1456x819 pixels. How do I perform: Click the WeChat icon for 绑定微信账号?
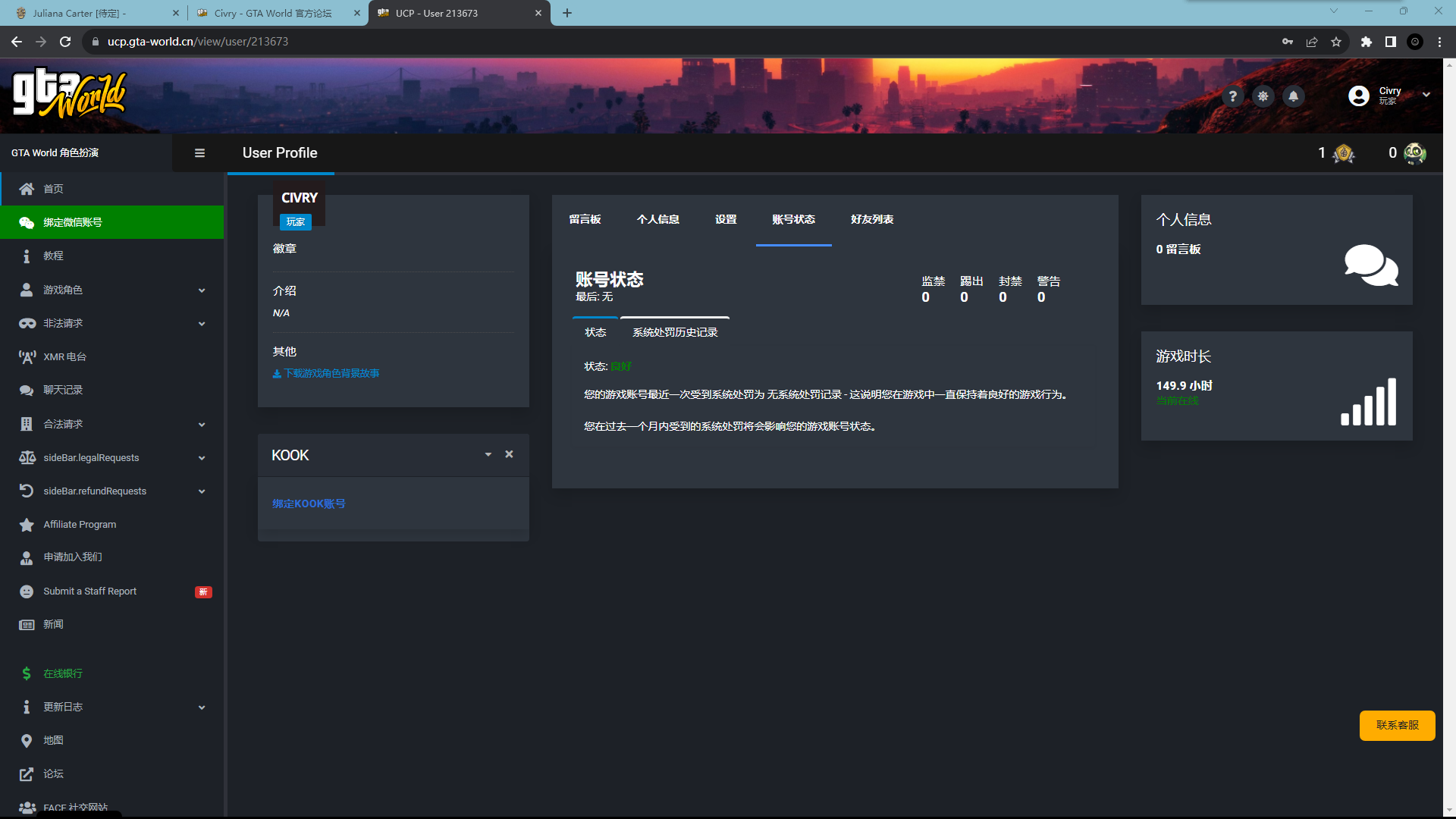point(27,222)
